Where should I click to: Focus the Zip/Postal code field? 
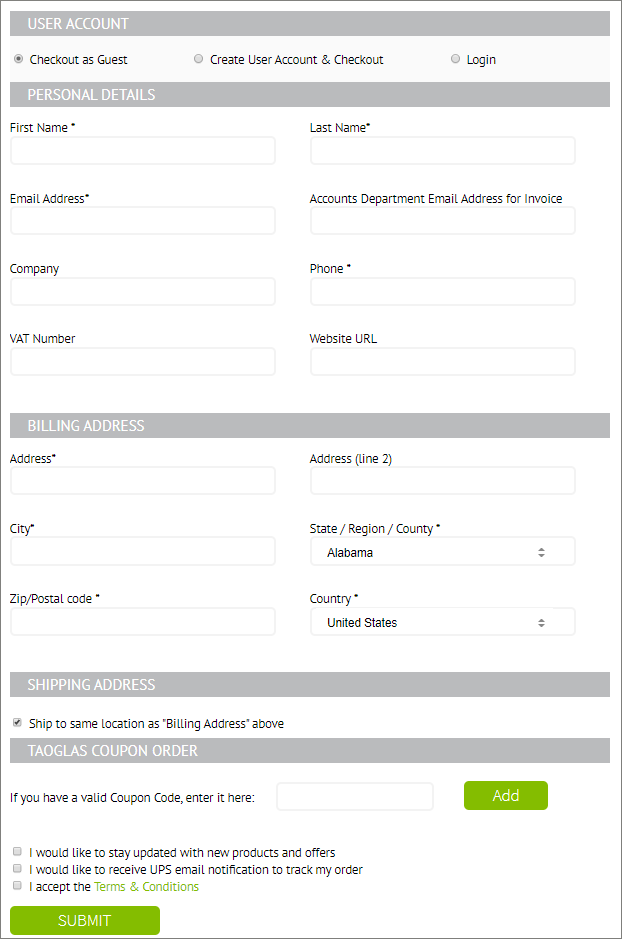tap(142, 621)
